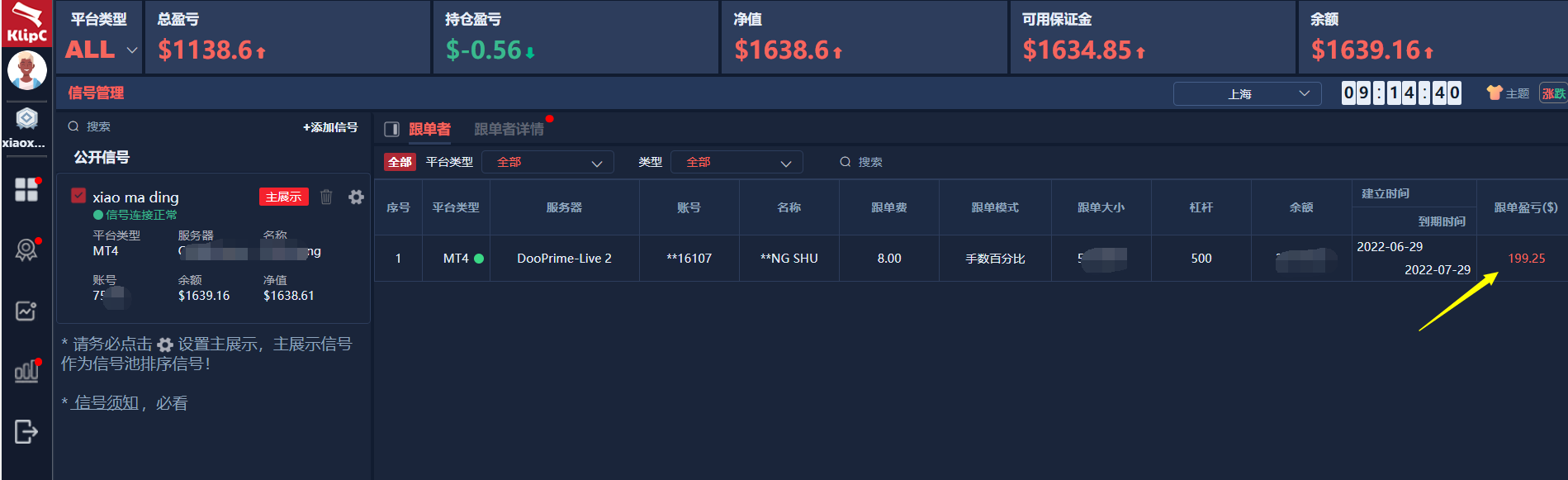This screenshot has width=1568, height=480.
Task: Click the 序号 column header
Action: coord(398,207)
